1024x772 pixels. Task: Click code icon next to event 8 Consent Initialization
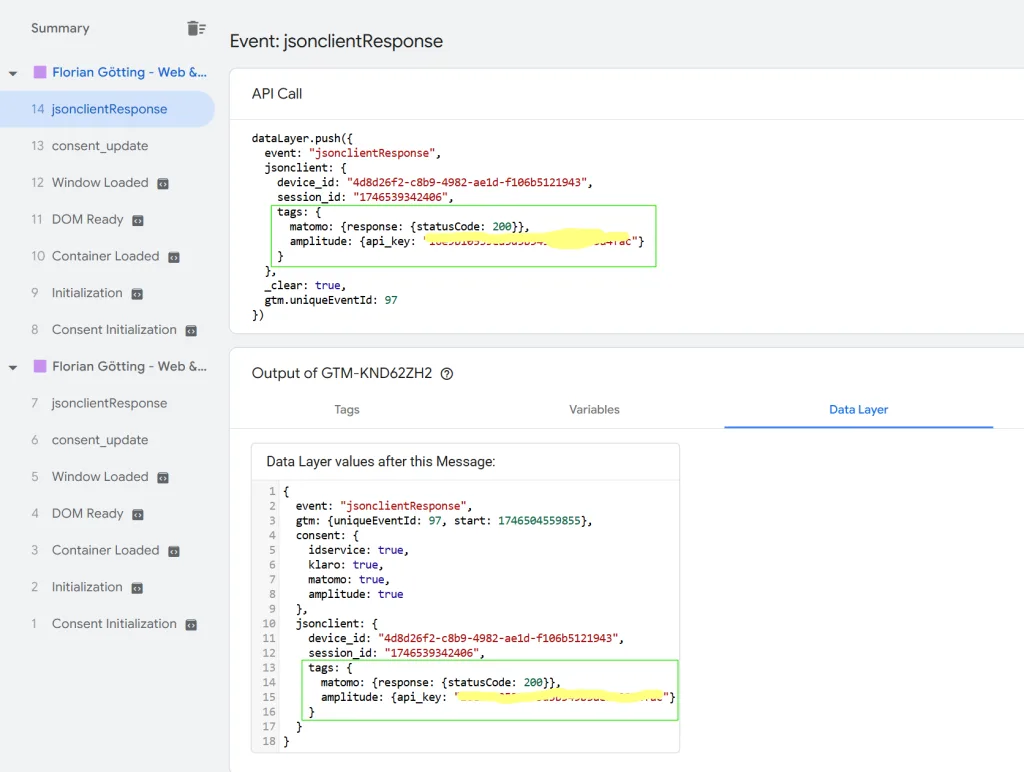[191, 330]
